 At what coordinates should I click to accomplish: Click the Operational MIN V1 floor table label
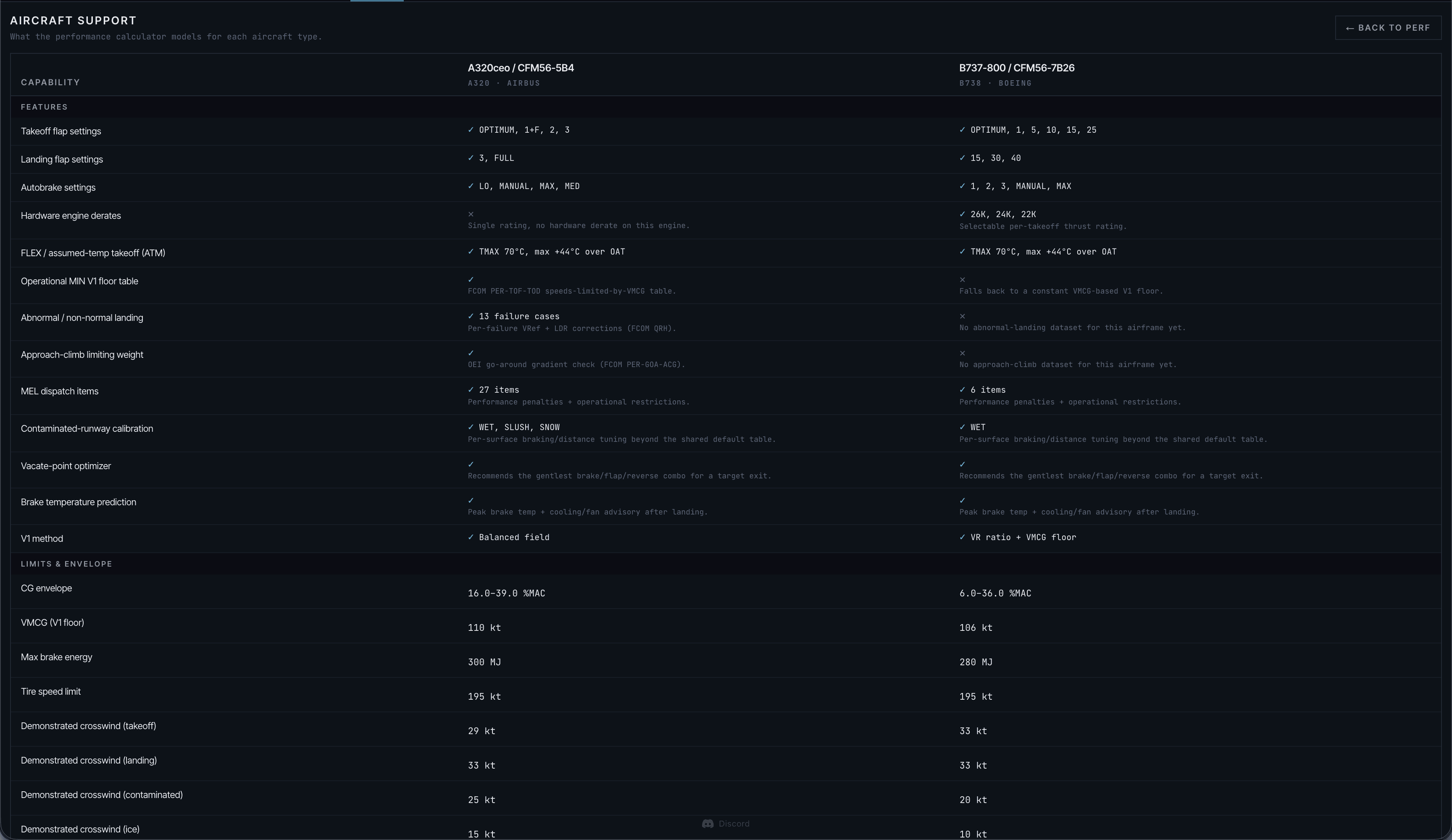click(79, 281)
